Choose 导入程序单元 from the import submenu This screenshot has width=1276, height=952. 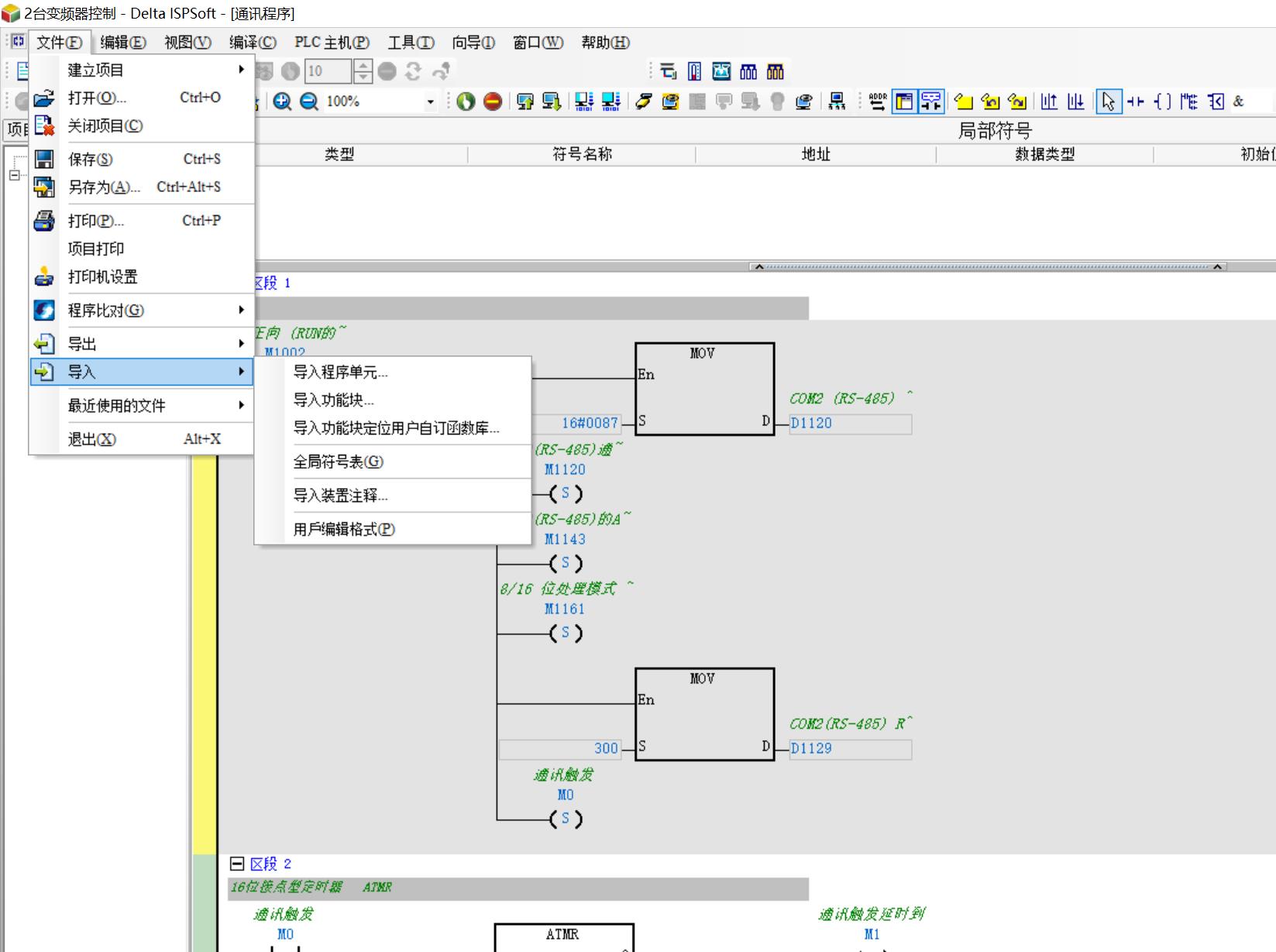340,373
